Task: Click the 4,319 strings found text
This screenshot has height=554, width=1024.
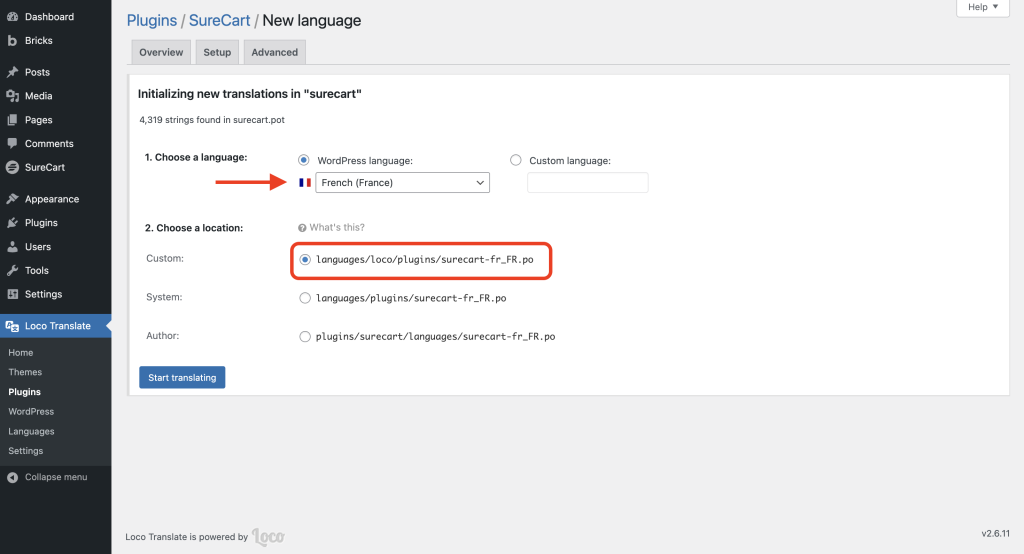Action: (212, 120)
